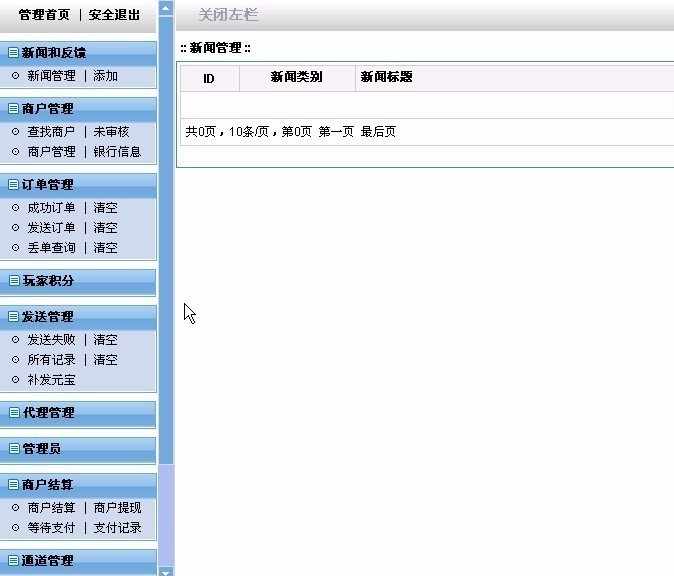This screenshot has height=576, width=674.
Task: Collapse the 商户结算 menu header
Action: [x=78, y=485]
